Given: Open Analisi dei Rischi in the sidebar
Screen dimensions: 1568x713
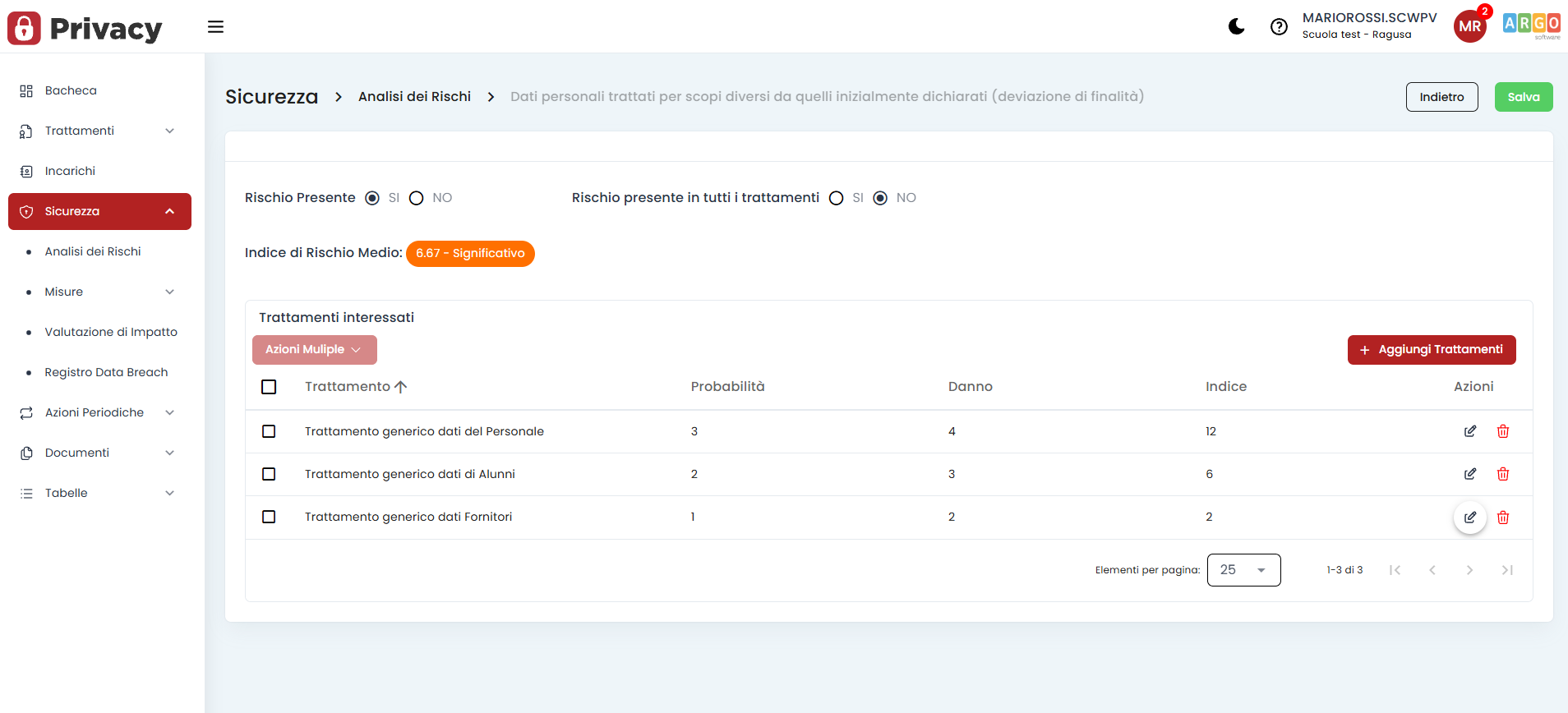Looking at the screenshot, I should (x=93, y=251).
